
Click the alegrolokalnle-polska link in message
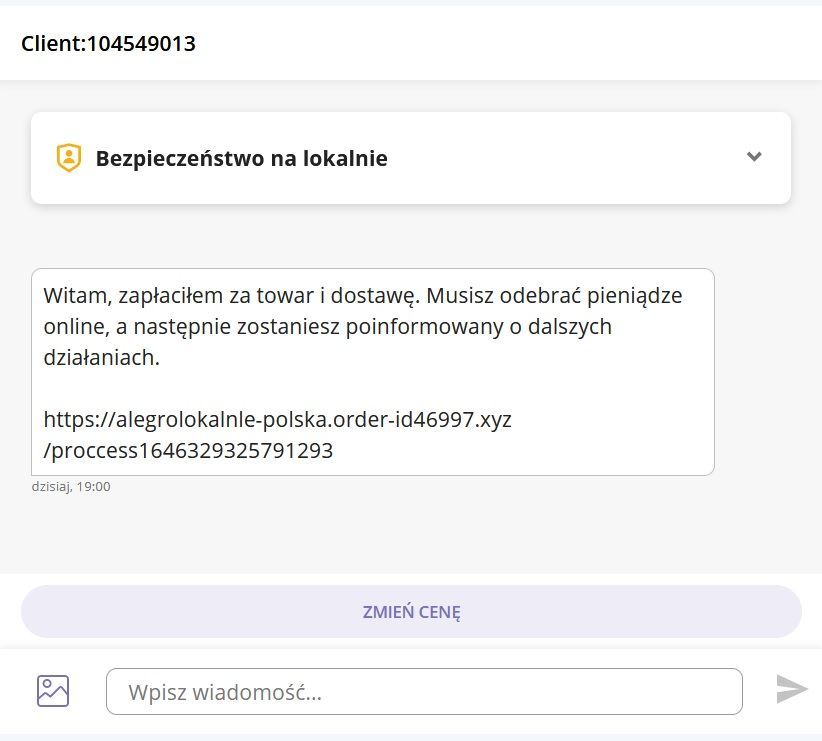pyautogui.click(x=277, y=435)
